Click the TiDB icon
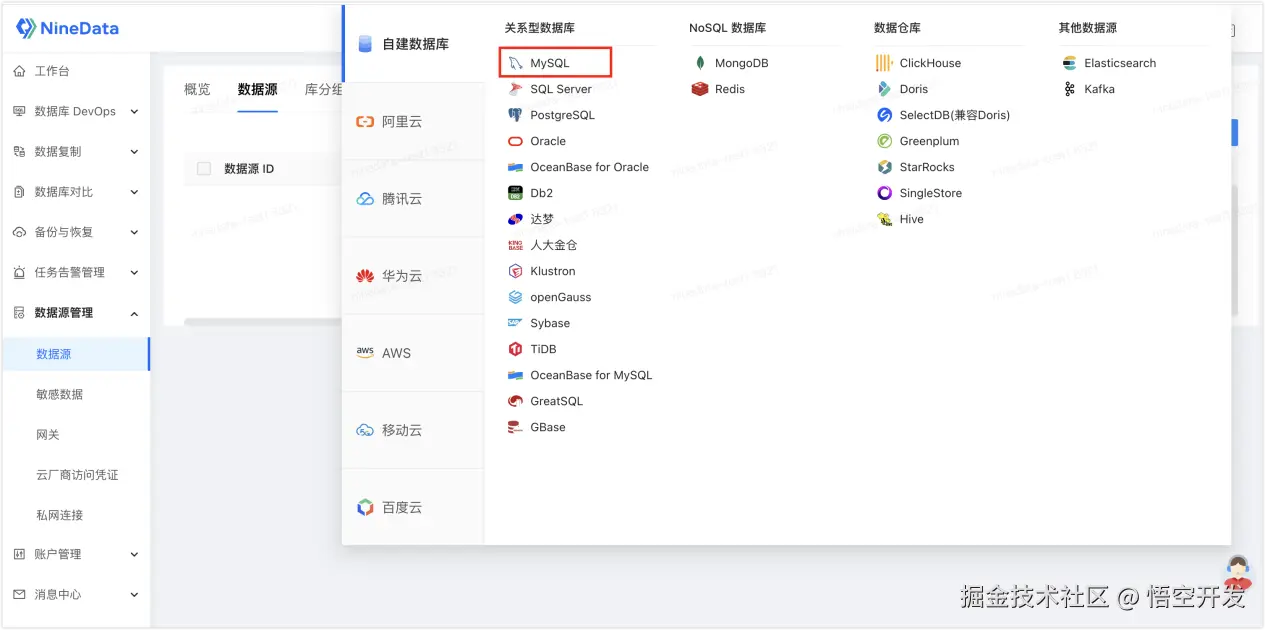The height and width of the screenshot is (630, 1265). click(515, 349)
